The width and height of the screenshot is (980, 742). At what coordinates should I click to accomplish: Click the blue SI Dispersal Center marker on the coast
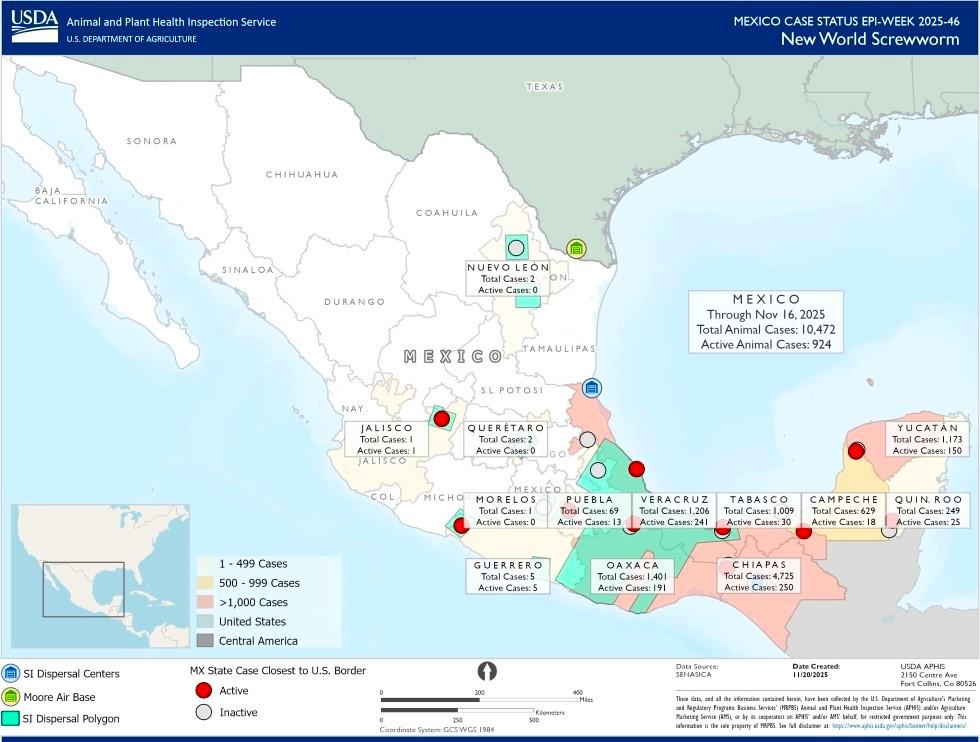592,388
